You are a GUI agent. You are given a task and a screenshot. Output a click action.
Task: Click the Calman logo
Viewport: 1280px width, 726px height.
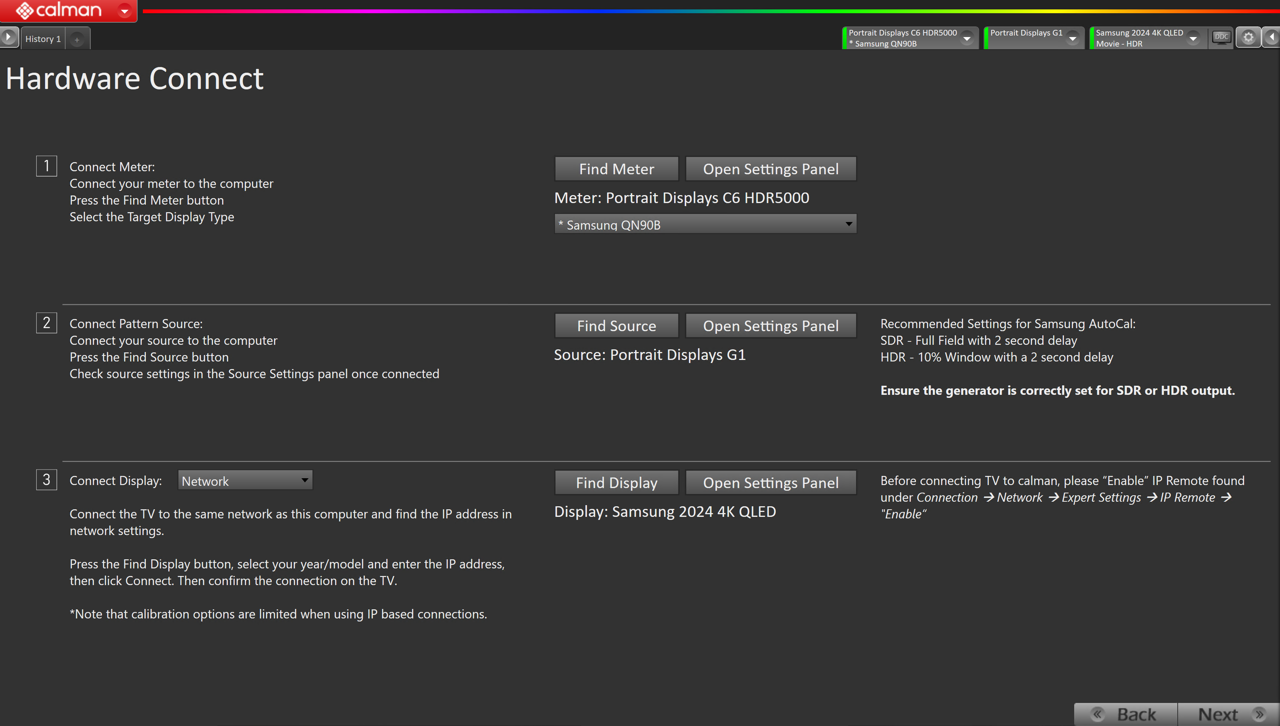tap(58, 11)
